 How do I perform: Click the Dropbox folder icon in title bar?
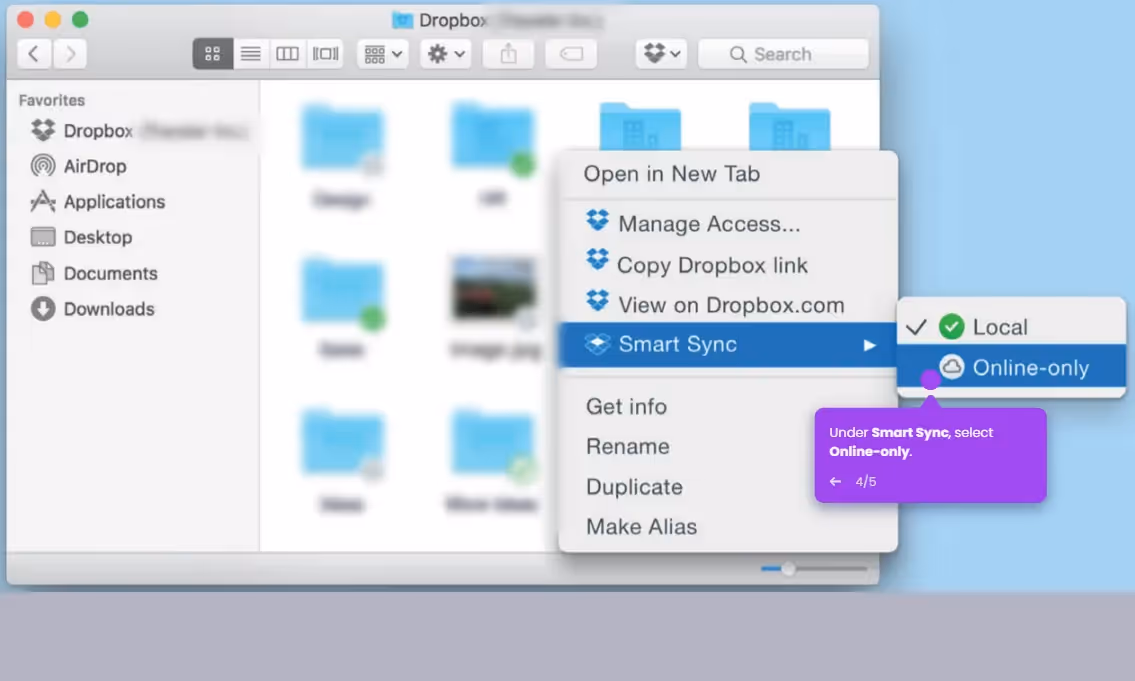(402, 20)
